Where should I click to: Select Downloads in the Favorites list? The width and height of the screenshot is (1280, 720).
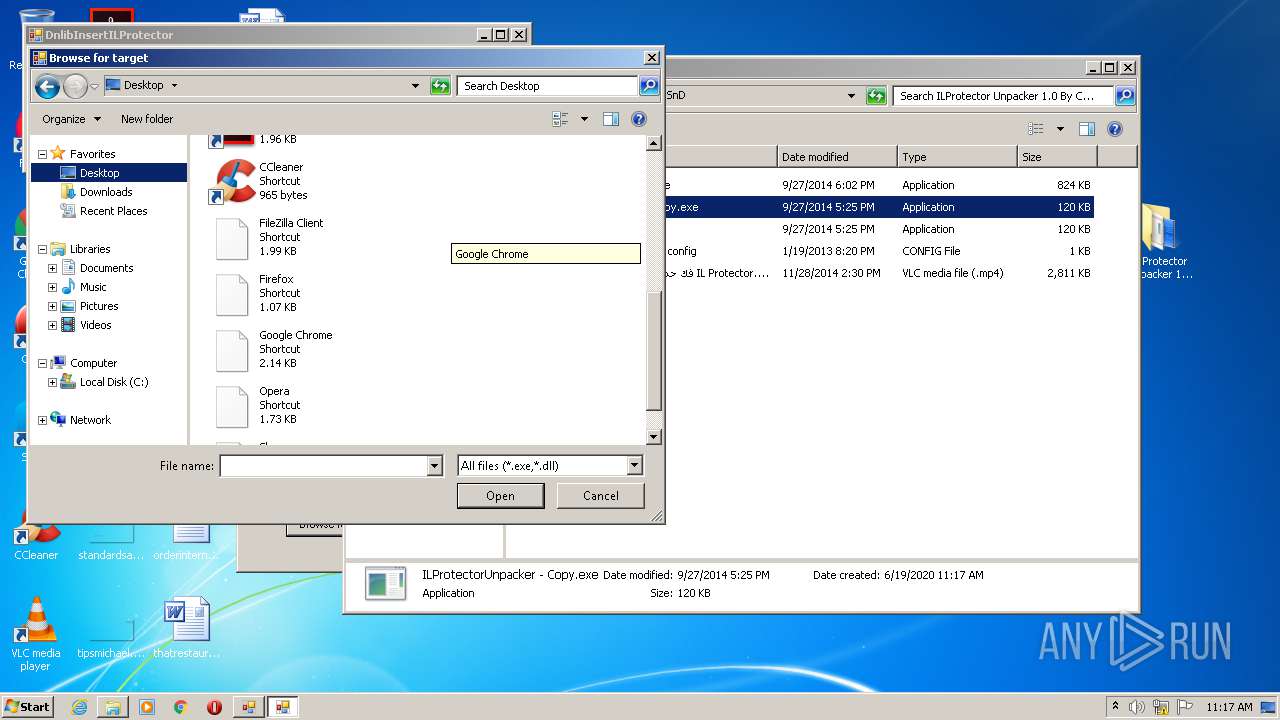(x=106, y=192)
